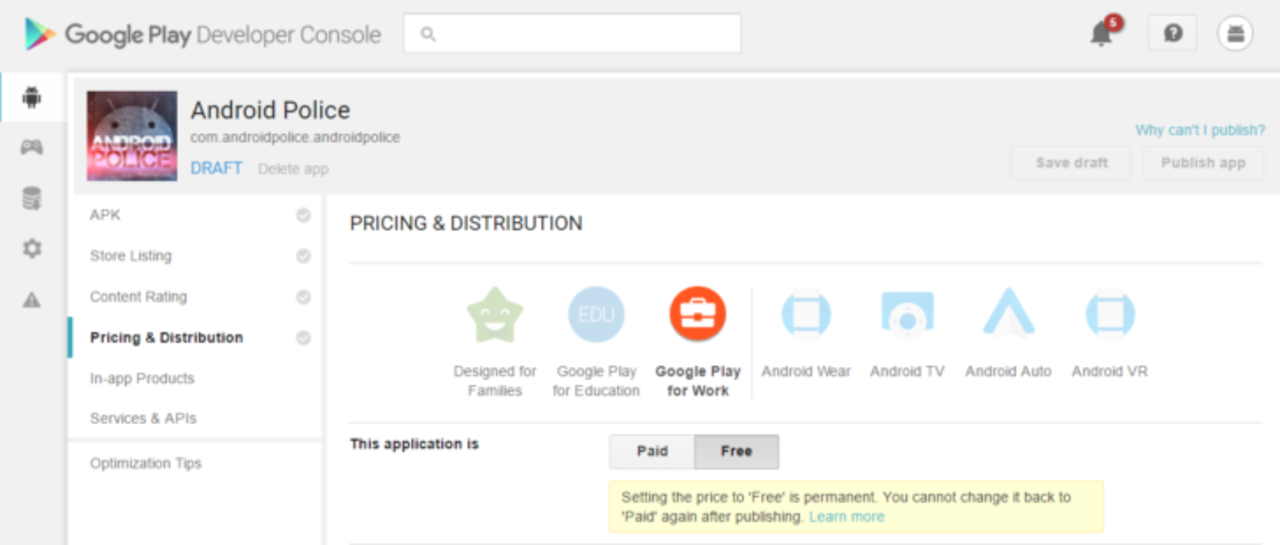Toggle Google Play for Education
The width and height of the screenshot is (1280, 545).
coord(596,315)
